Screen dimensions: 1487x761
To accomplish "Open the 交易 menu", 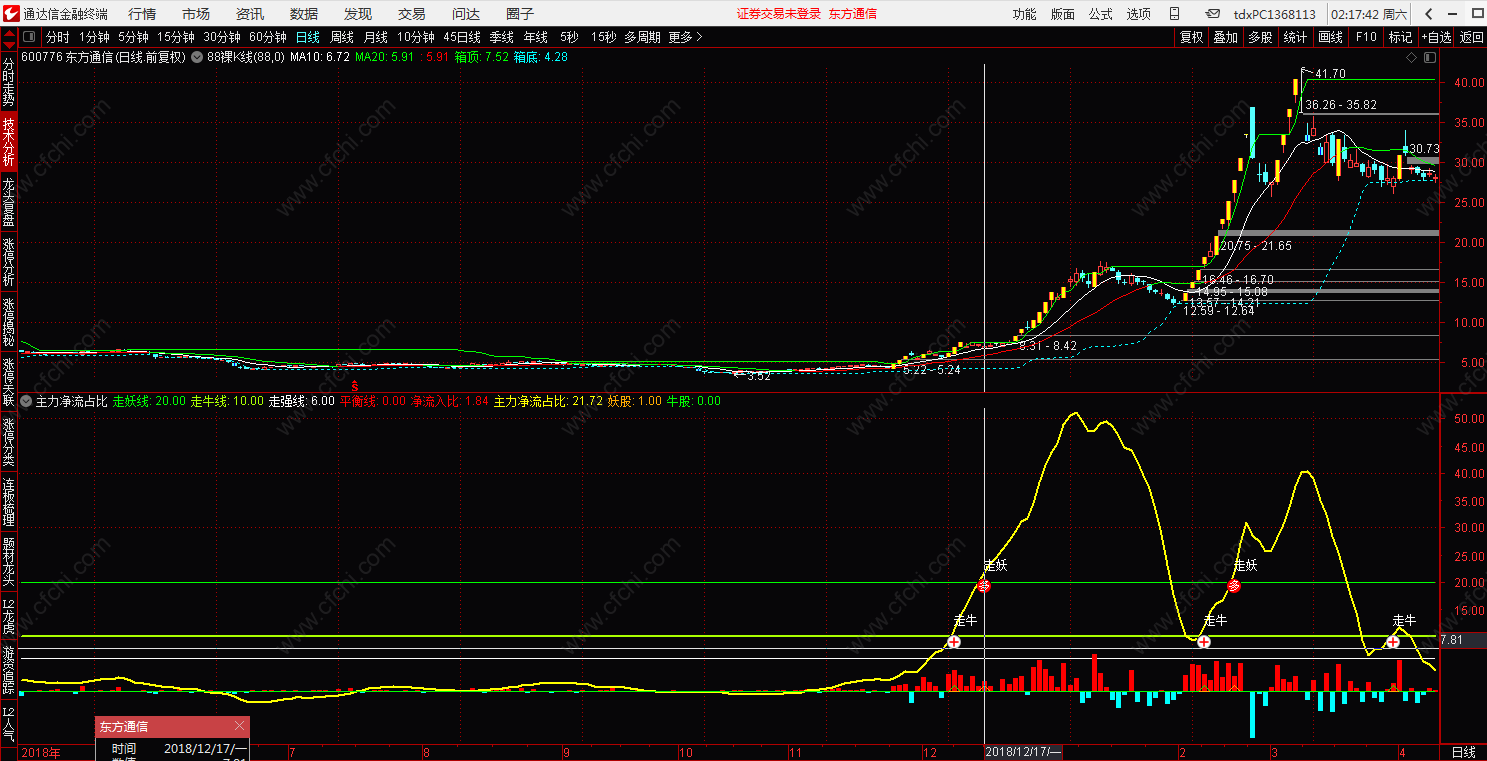I will (411, 14).
